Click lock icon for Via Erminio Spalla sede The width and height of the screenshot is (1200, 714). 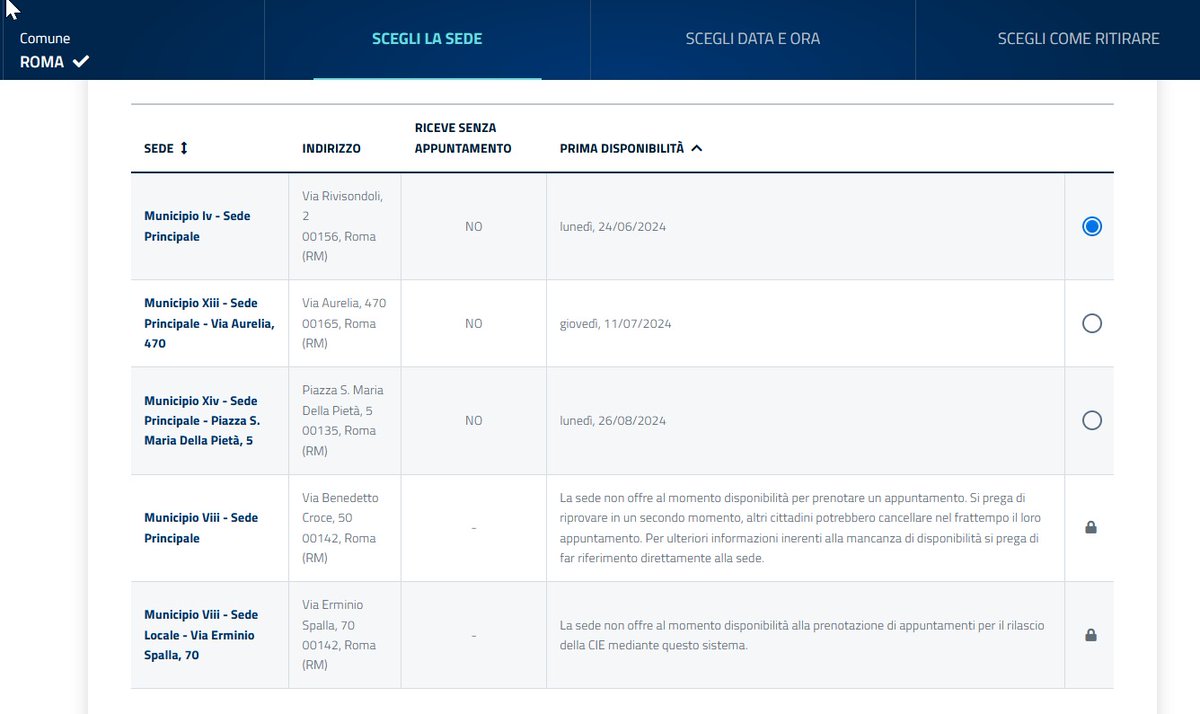coord(1091,635)
